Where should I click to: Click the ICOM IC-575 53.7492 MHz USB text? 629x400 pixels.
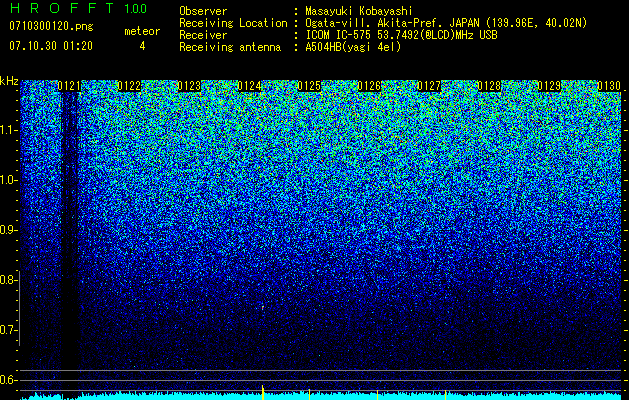click(401, 35)
